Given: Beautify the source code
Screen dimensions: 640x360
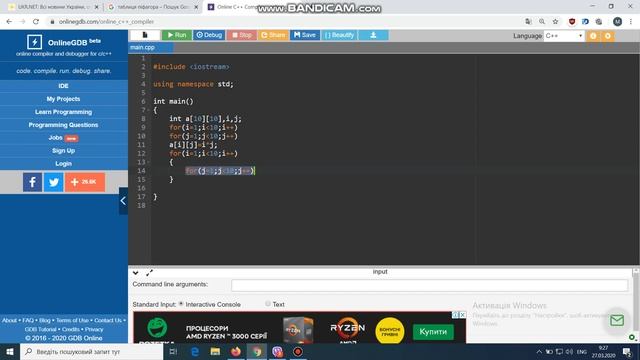Looking at the screenshot, I should [x=339, y=35].
